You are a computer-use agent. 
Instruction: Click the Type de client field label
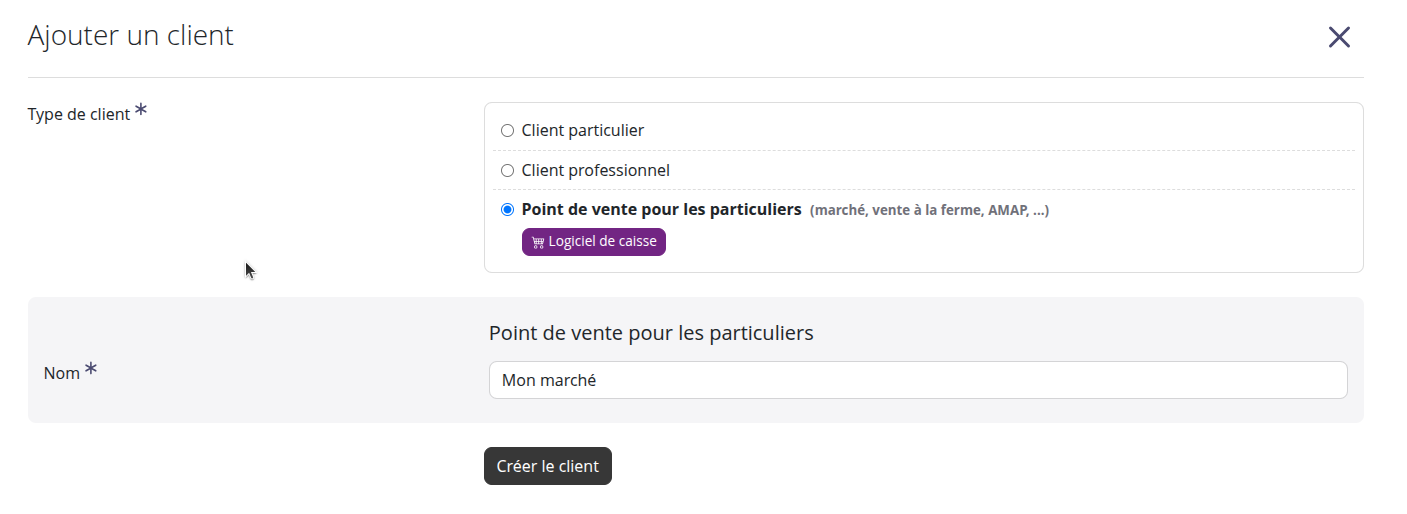[79, 115]
